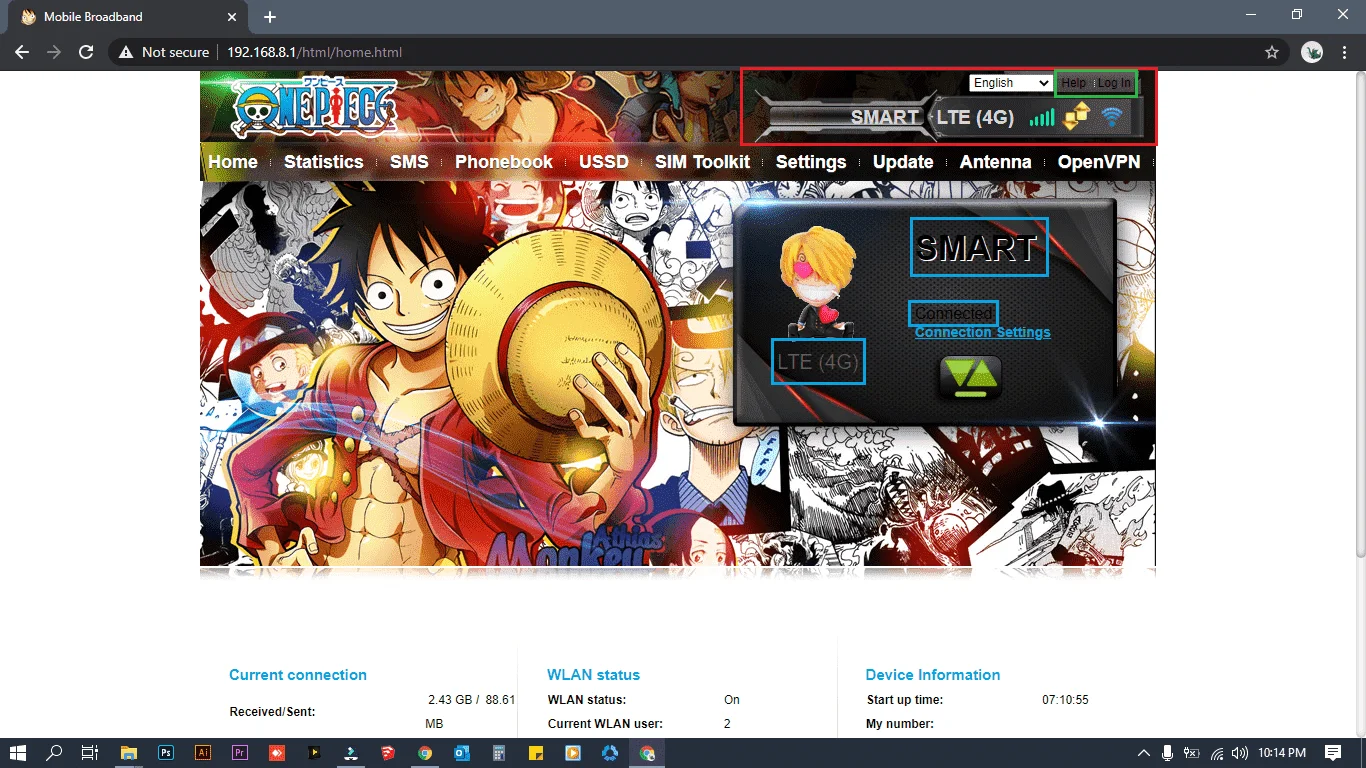
Task: Open the OpenVPN menu
Action: [1099, 162]
